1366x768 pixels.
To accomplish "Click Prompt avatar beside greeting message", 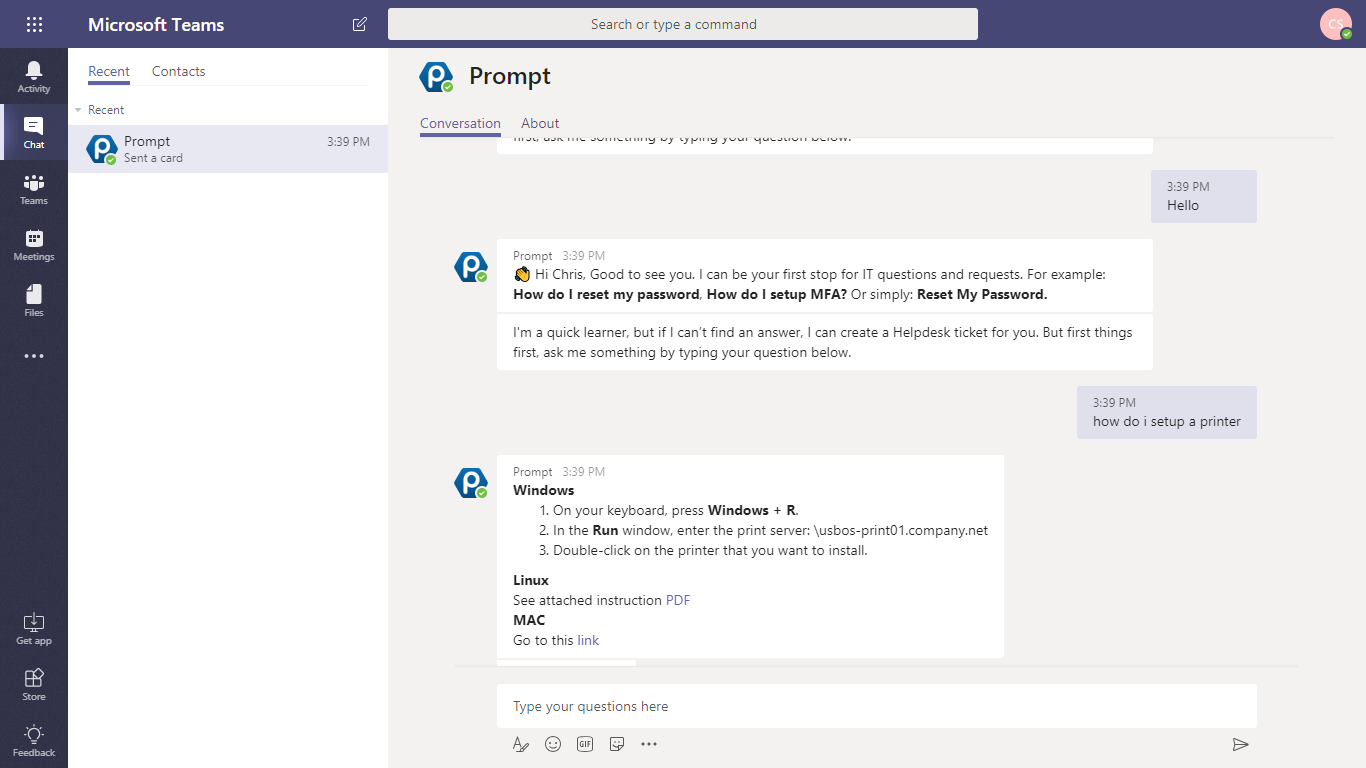I will (x=471, y=266).
